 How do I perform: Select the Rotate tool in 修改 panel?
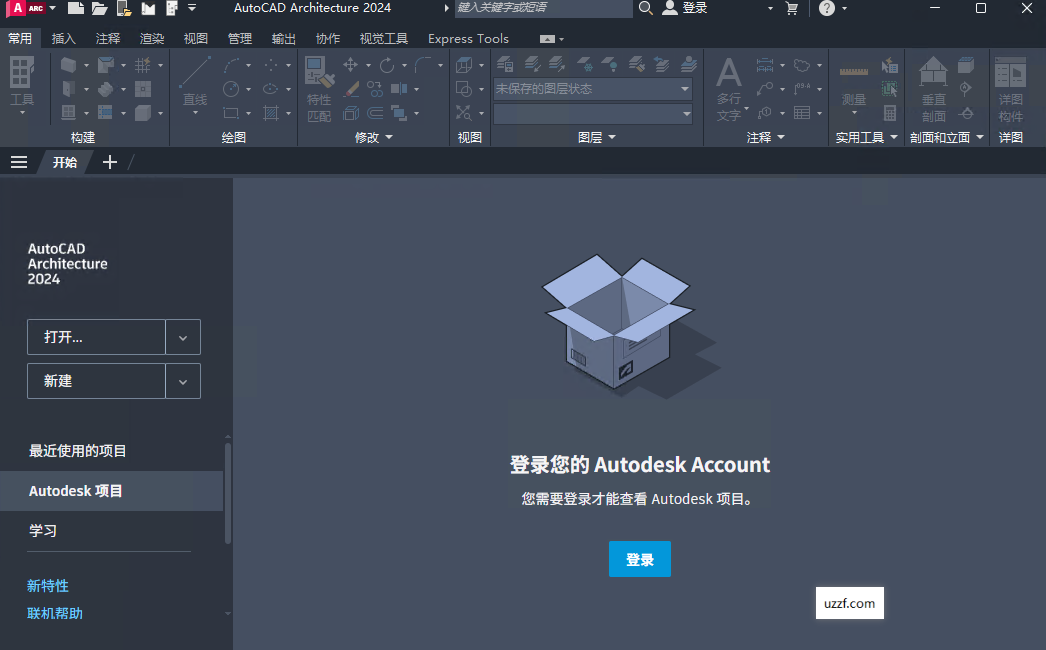[388, 64]
